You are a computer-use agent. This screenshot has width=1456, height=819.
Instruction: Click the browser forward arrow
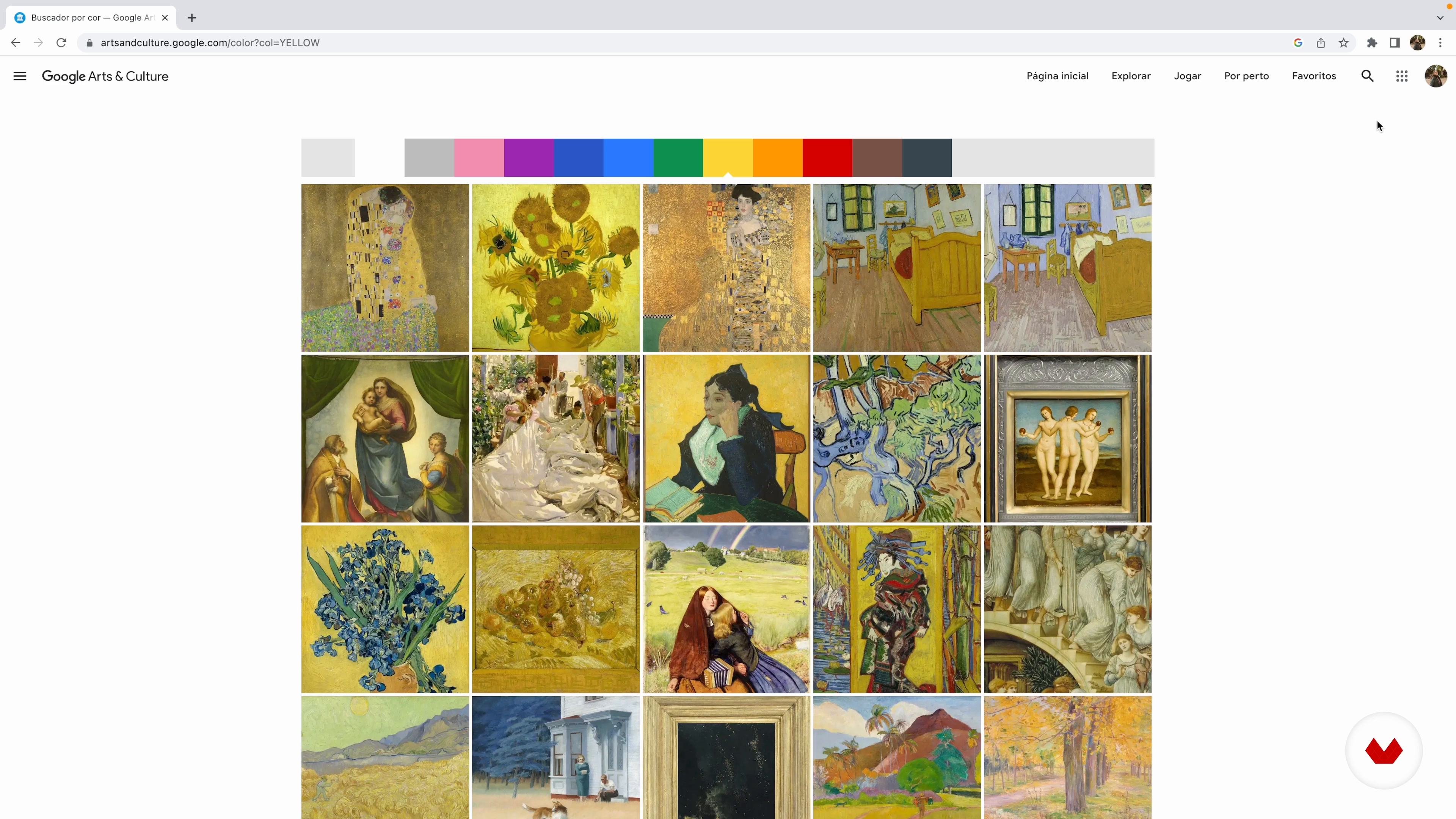38,43
